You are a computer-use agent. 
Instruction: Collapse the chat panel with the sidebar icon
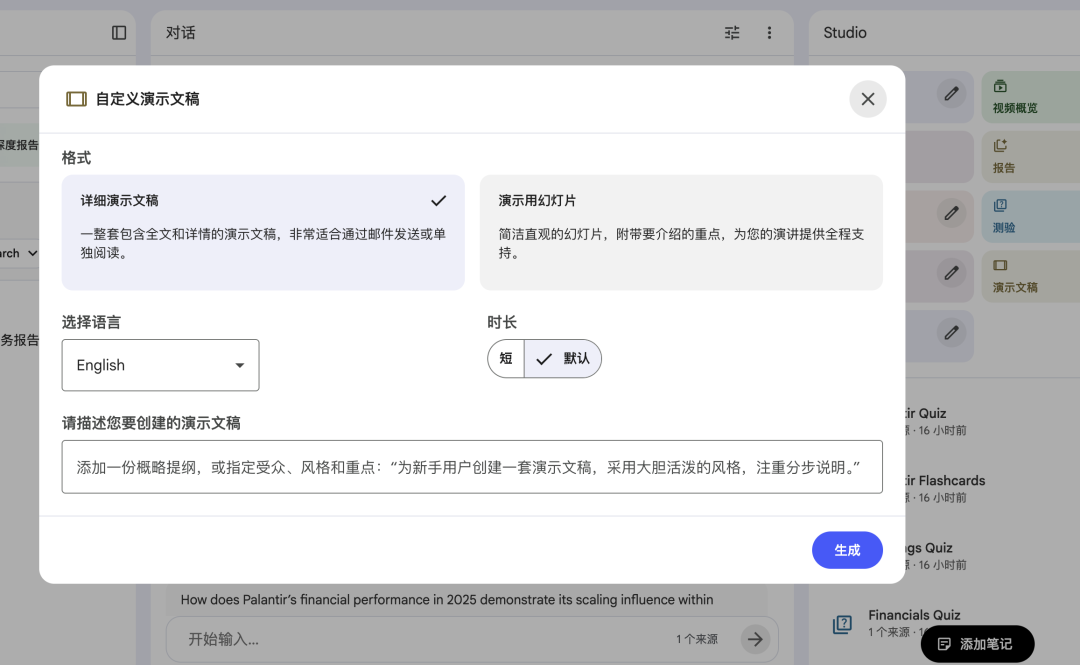pyautogui.click(x=118, y=32)
